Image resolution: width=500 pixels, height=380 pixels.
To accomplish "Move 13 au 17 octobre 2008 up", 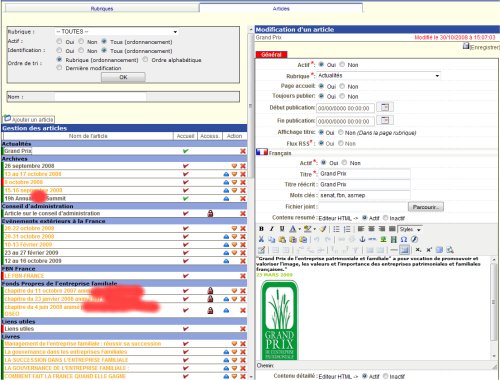I will [x=226, y=174].
